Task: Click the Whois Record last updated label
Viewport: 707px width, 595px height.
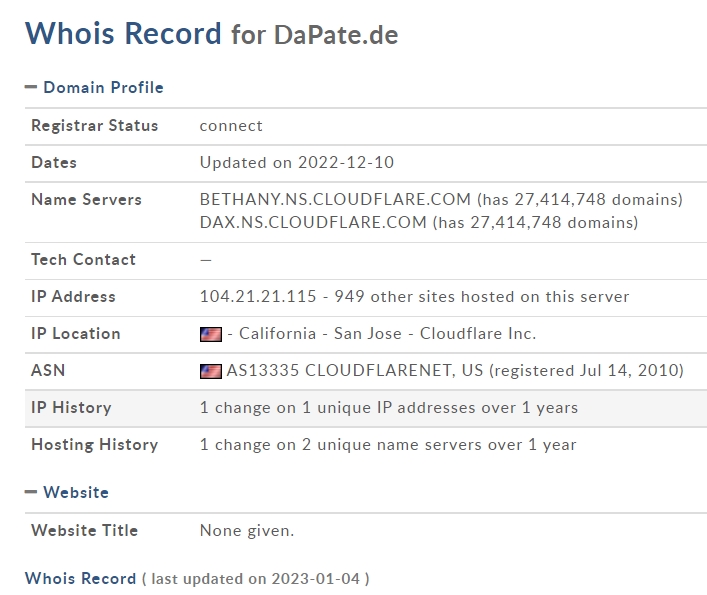Action: coord(80,578)
